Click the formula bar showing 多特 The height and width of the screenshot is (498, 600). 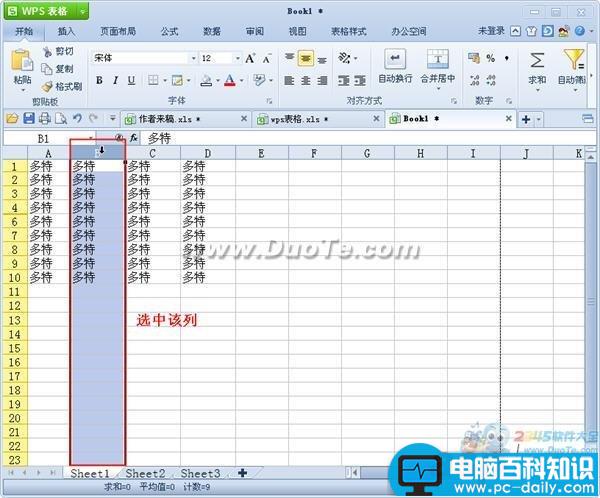tap(367, 138)
